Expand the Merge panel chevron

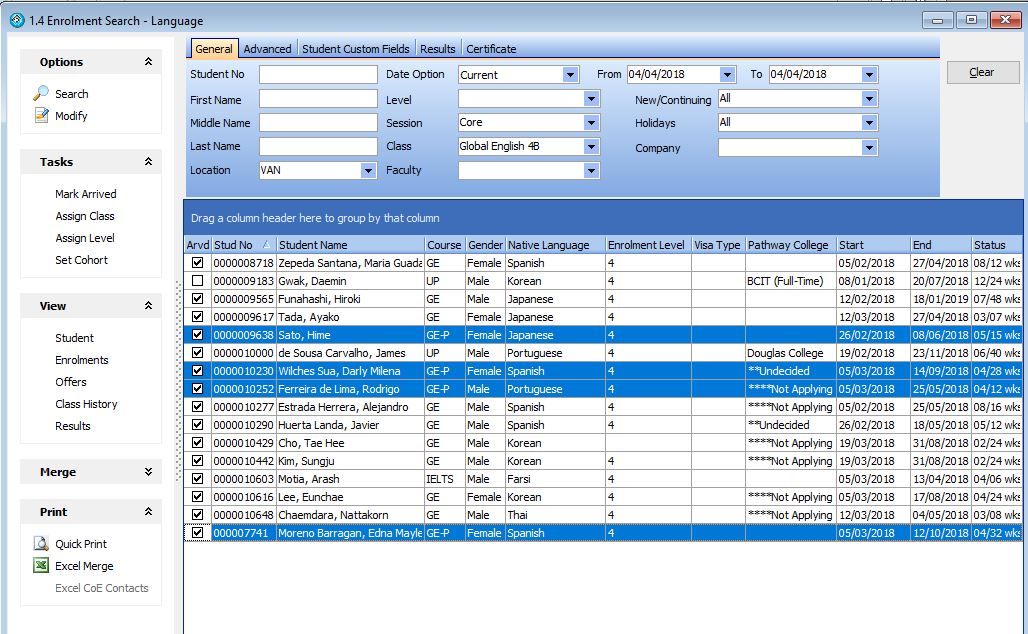click(148, 472)
